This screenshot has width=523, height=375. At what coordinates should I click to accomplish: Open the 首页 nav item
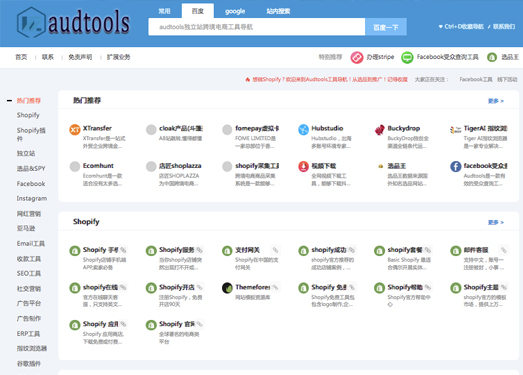click(x=21, y=57)
